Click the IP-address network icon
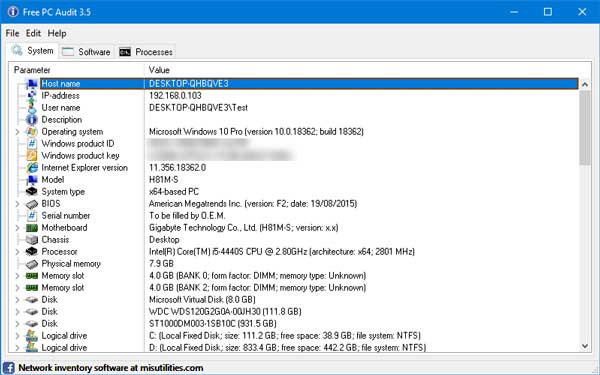 (32, 96)
